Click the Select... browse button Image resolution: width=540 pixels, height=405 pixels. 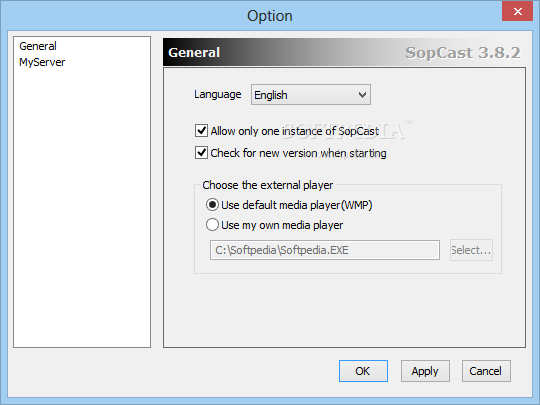click(x=471, y=250)
